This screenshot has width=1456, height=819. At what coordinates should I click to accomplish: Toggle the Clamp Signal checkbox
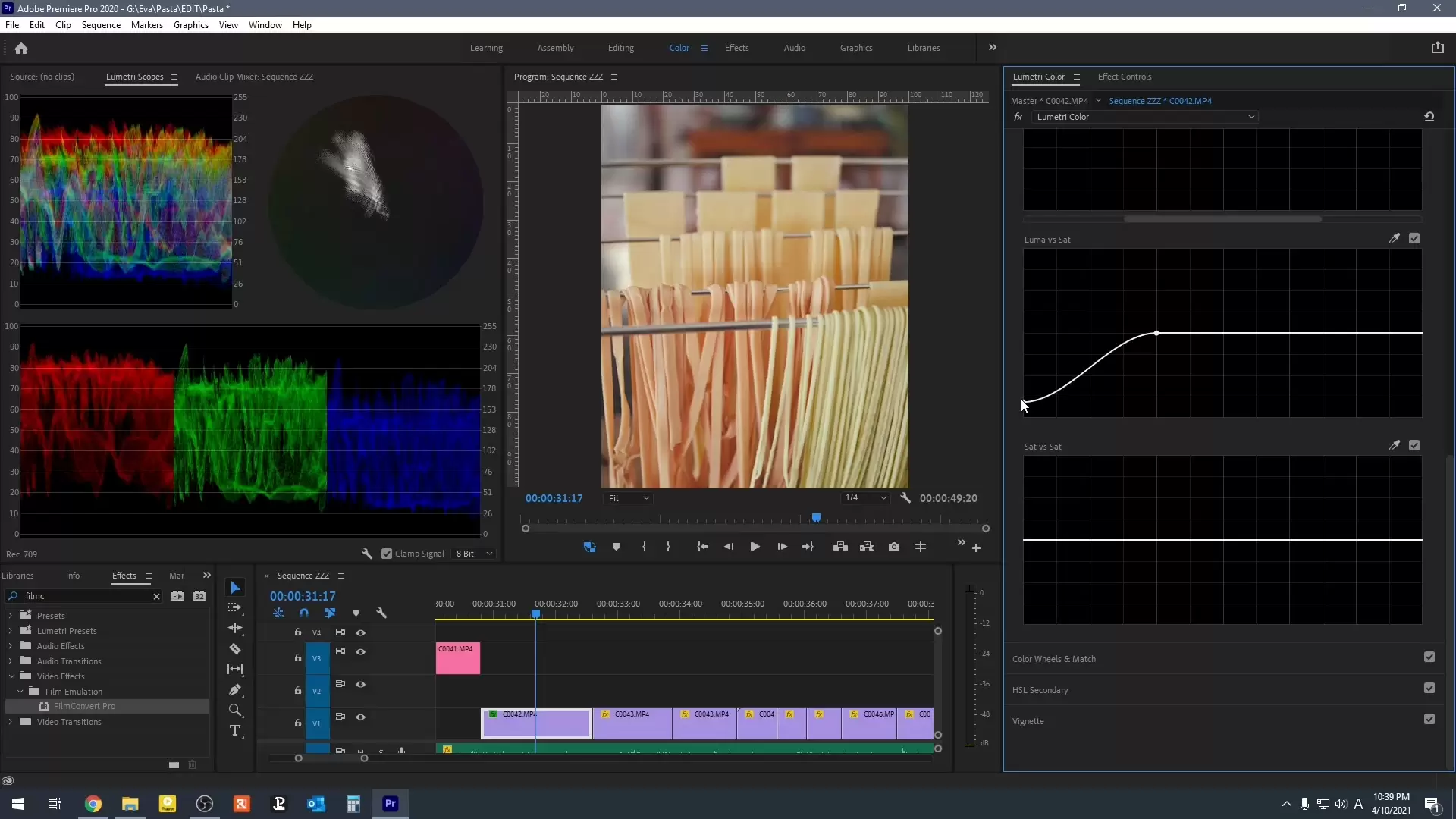pos(387,554)
